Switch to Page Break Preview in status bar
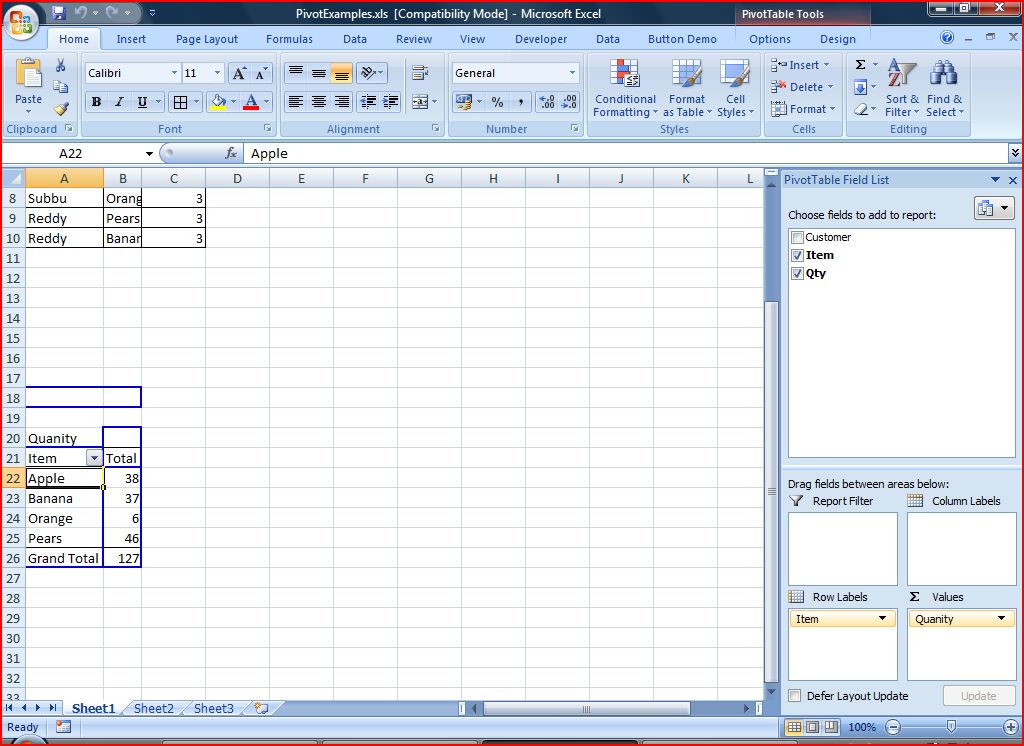The height and width of the screenshot is (746, 1024). pos(831,727)
